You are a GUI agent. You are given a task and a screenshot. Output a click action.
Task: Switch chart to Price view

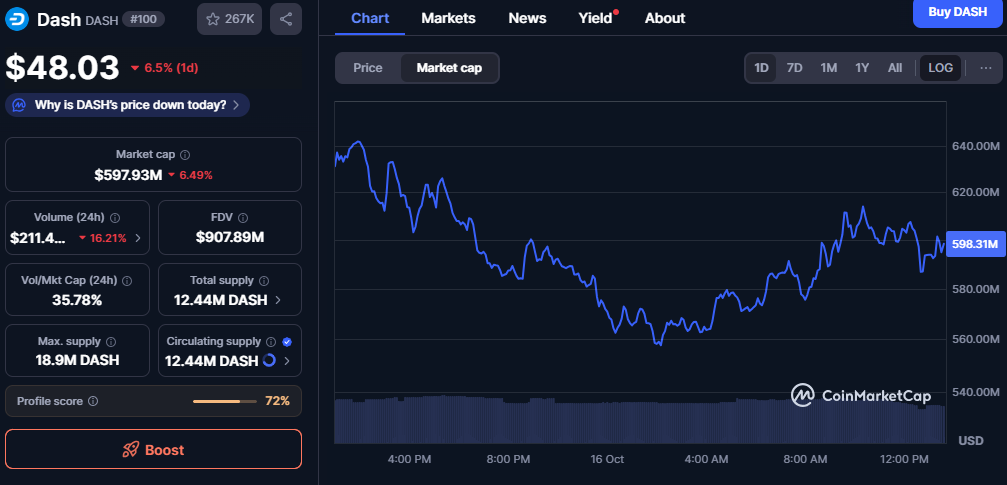coord(368,68)
